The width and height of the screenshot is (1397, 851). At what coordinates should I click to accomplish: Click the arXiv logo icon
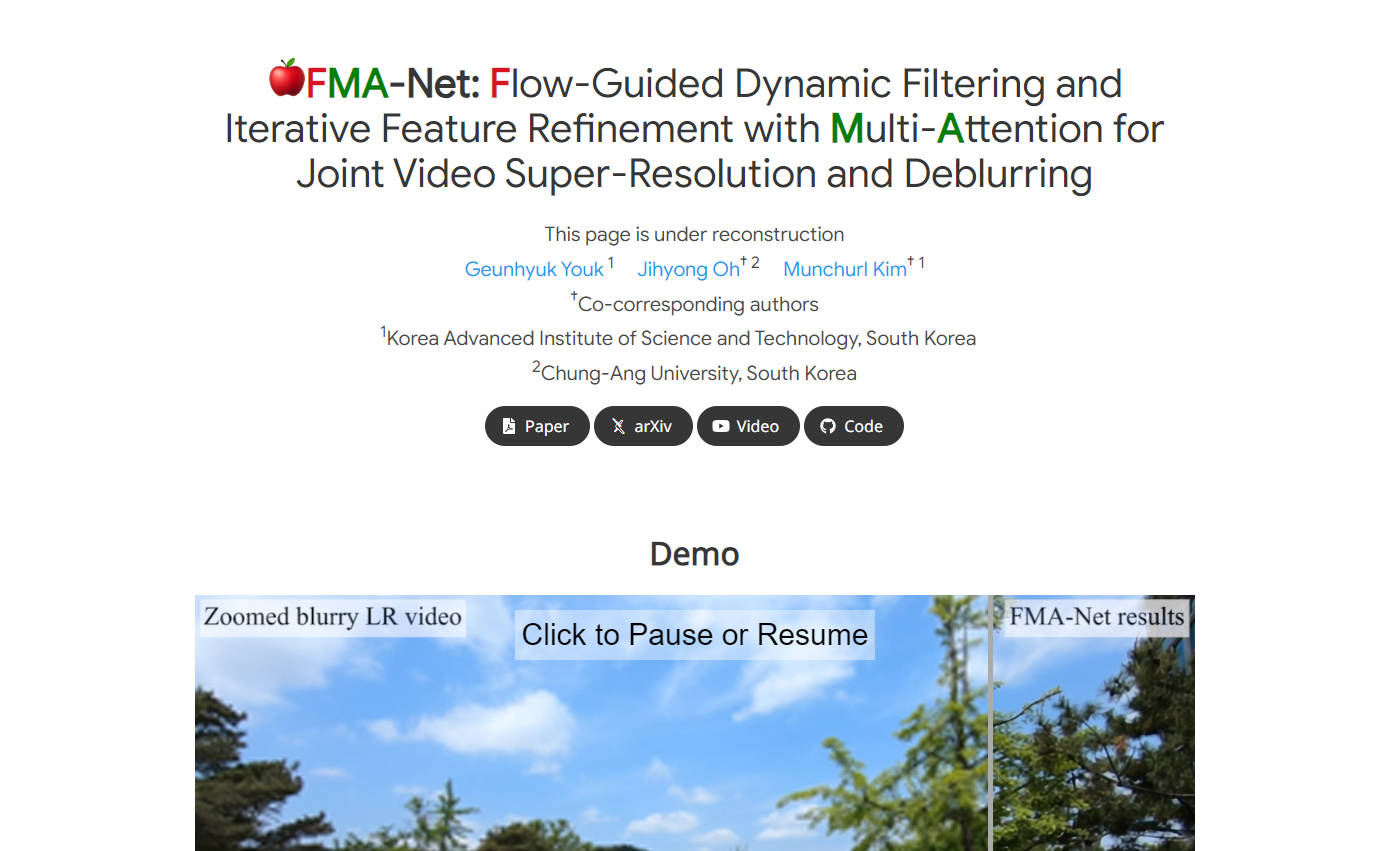(x=618, y=426)
